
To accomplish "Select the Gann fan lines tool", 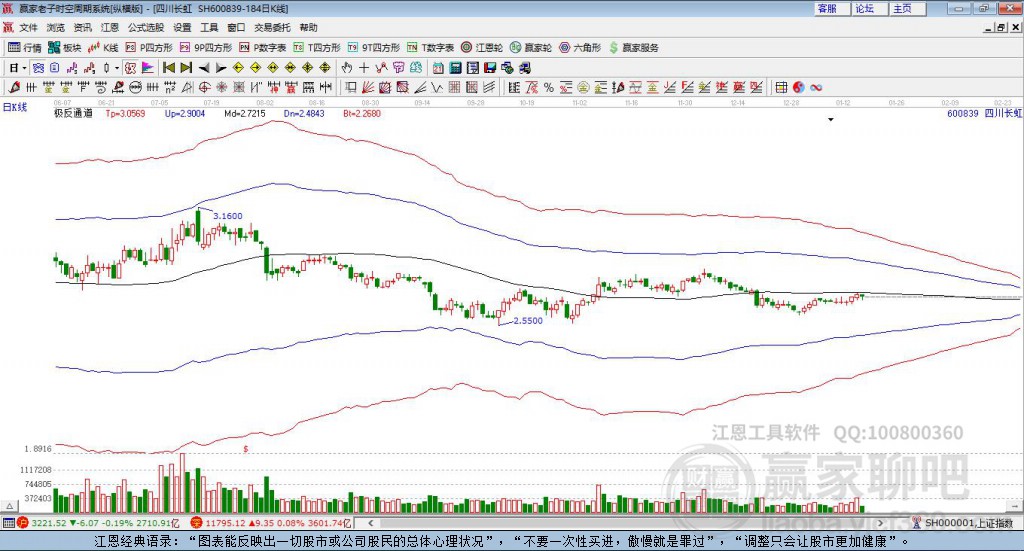I will [x=367, y=87].
